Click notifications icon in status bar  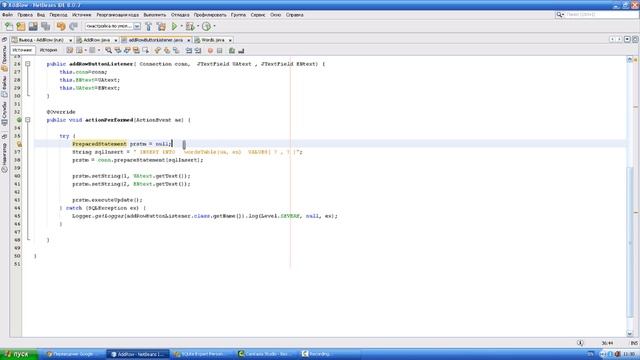(x=580, y=343)
